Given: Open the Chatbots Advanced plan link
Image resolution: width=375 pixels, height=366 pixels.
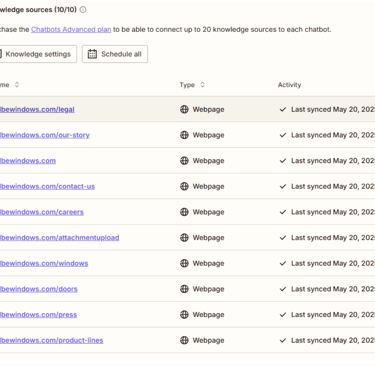Looking at the screenshot, I should [71, 29].
